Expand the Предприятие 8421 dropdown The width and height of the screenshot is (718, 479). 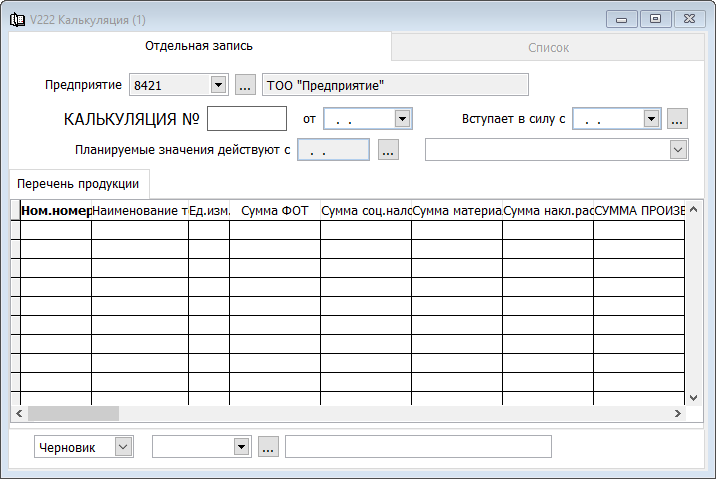click(219, 86)
